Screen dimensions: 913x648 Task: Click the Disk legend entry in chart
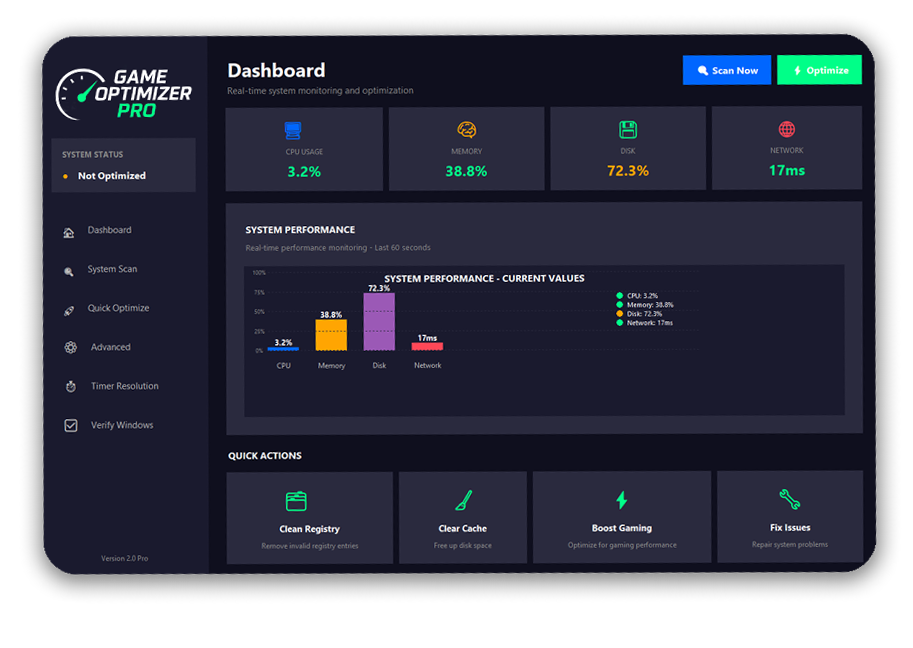pos(645,314)
